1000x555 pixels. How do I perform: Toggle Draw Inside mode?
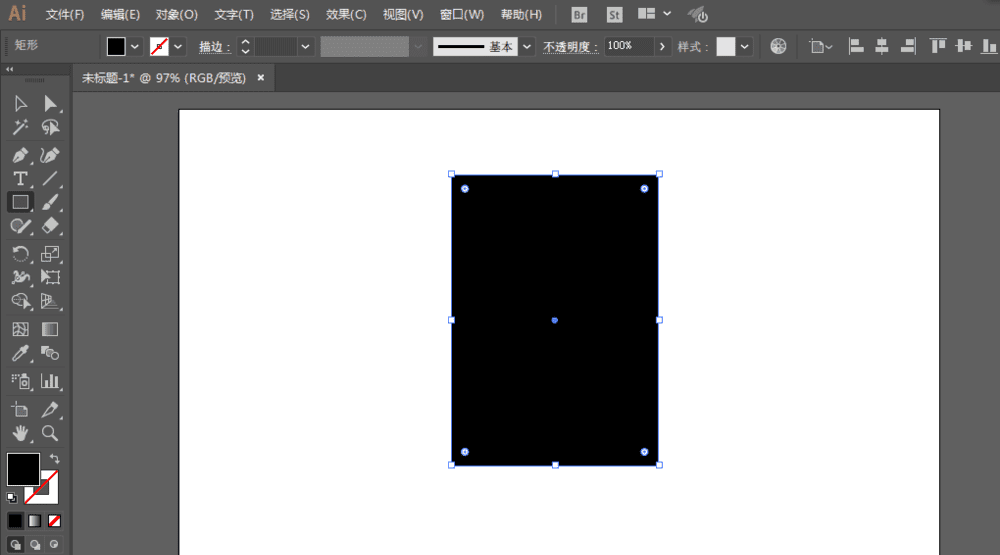point(54,545)
